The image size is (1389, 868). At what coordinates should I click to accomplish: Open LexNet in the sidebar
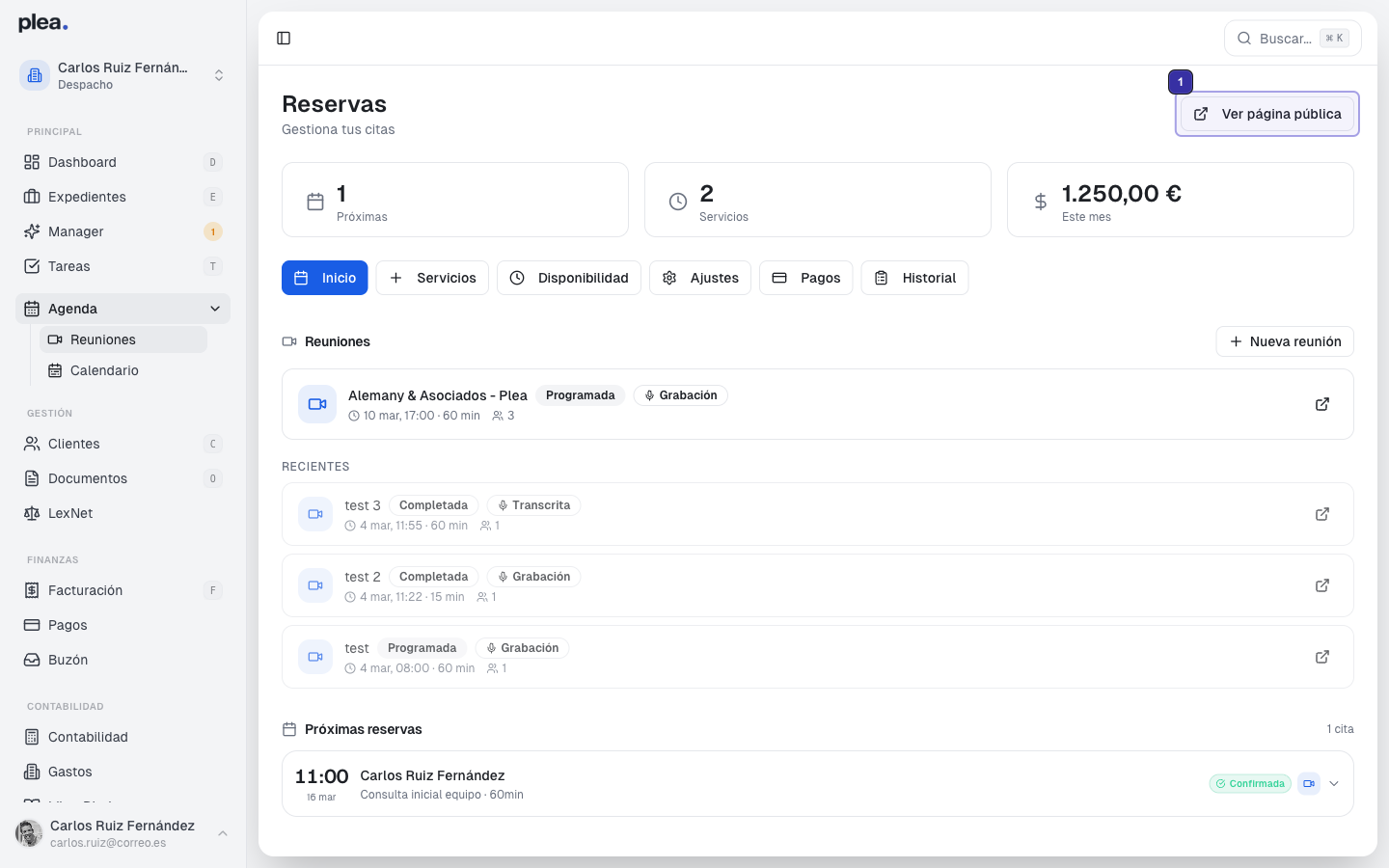pyautogui.click(x=123, y=513)
